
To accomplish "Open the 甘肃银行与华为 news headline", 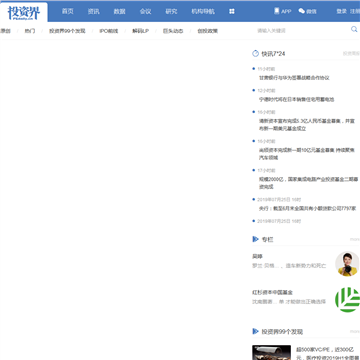I will 294,78.
